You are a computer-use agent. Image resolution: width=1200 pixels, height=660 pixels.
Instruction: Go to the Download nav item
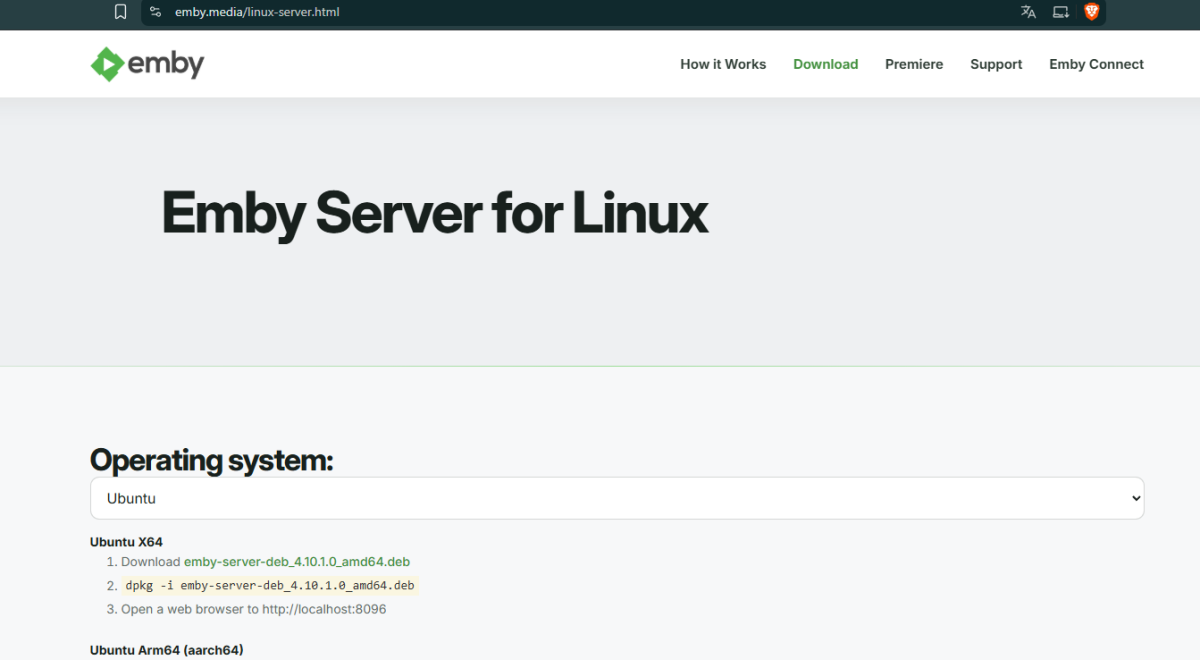tap(826, 64)
